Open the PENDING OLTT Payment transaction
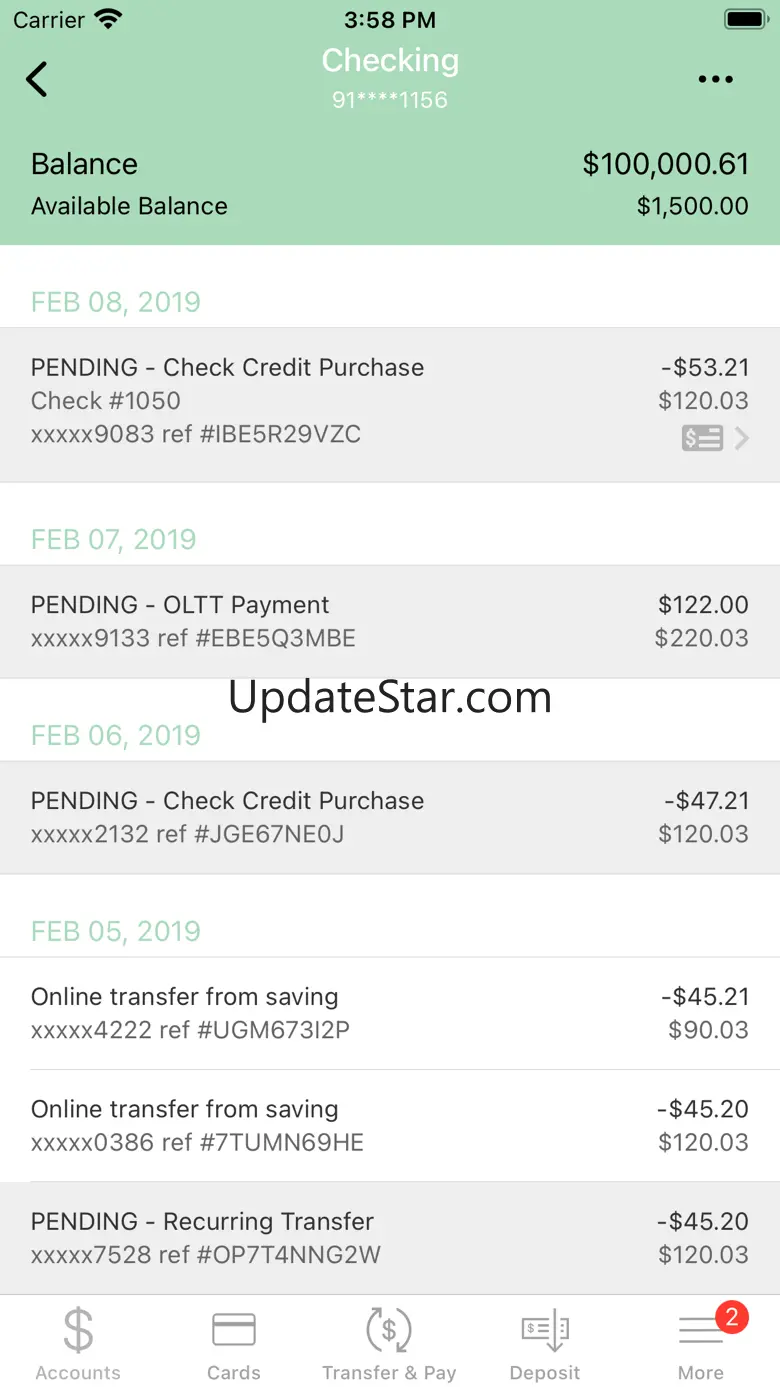Screen dimensions: 780x1387 390,621
